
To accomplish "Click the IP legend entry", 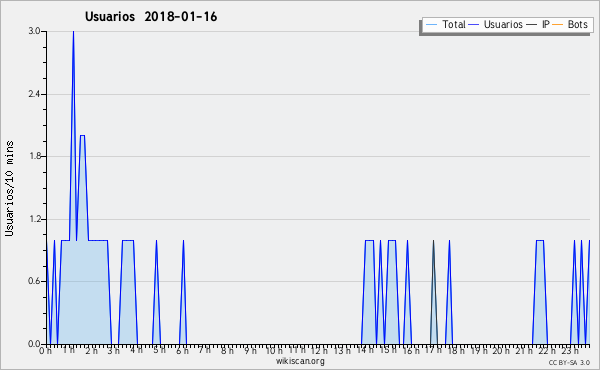I will pyautogui.click(x=538, y=24).
